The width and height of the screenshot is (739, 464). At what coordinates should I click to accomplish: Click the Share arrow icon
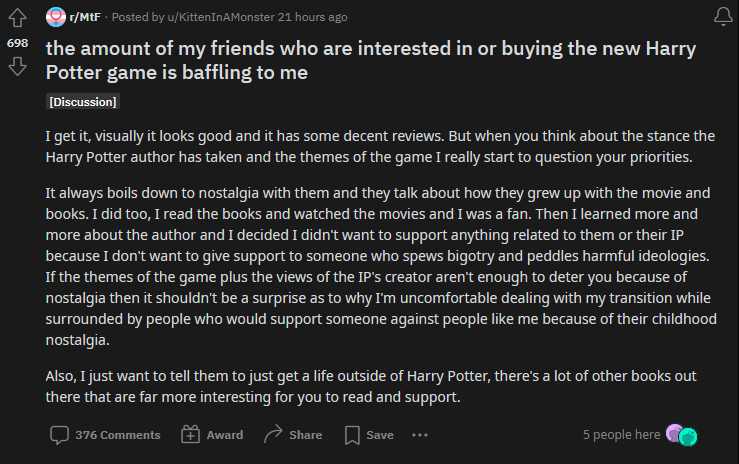click(x=273, y=434)
